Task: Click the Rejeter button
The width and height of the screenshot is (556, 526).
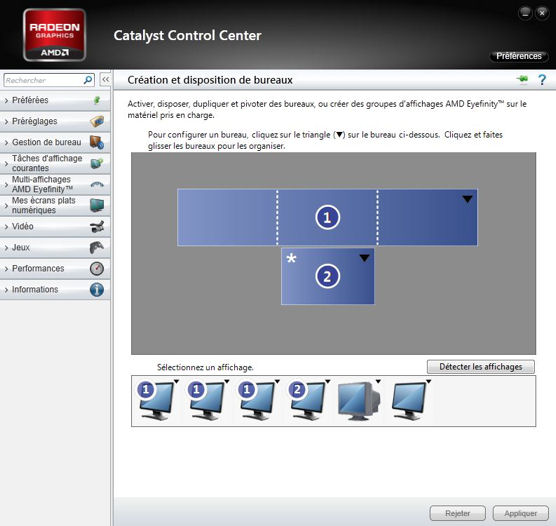Action: [457, 513]
